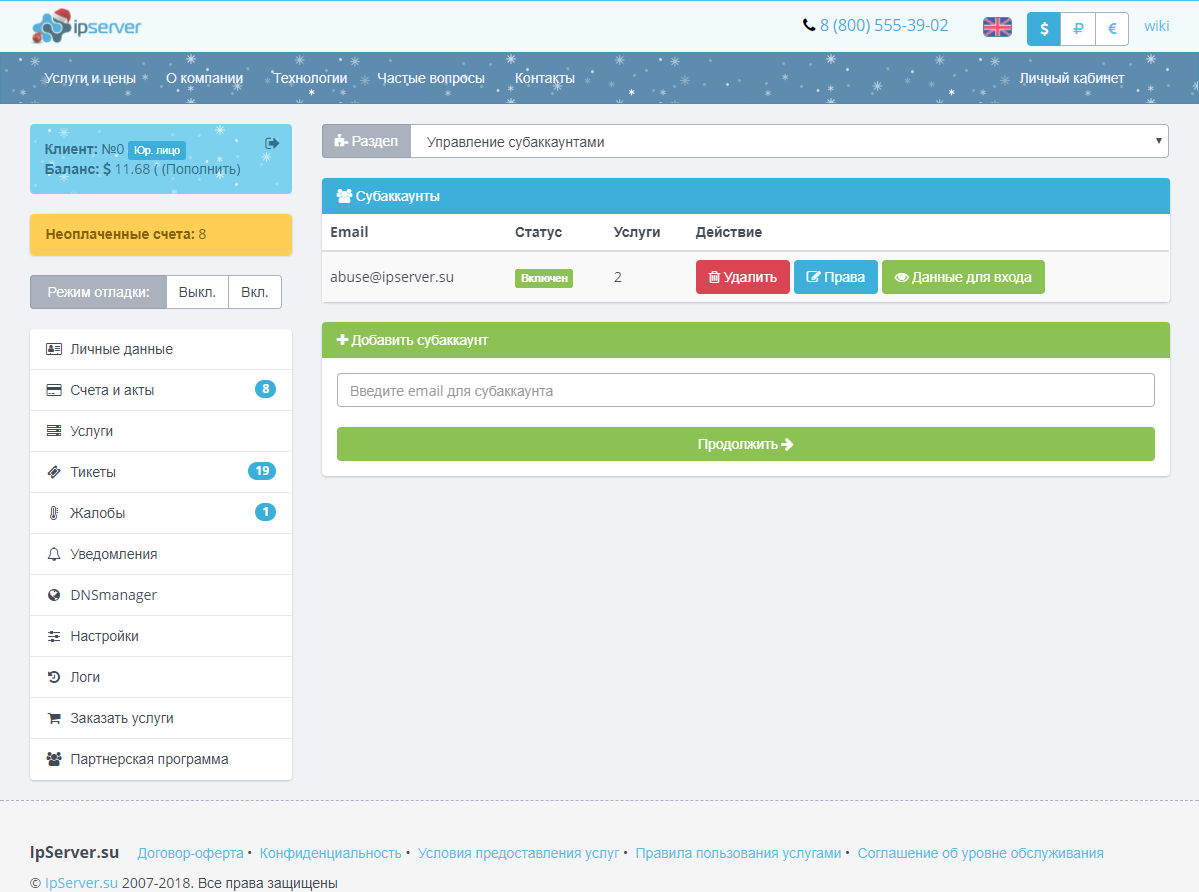Screen dimensions: 1199x892
Task: Click the bell icon for Уведомления
Action: pyautogui.click(x=54, y=554)
